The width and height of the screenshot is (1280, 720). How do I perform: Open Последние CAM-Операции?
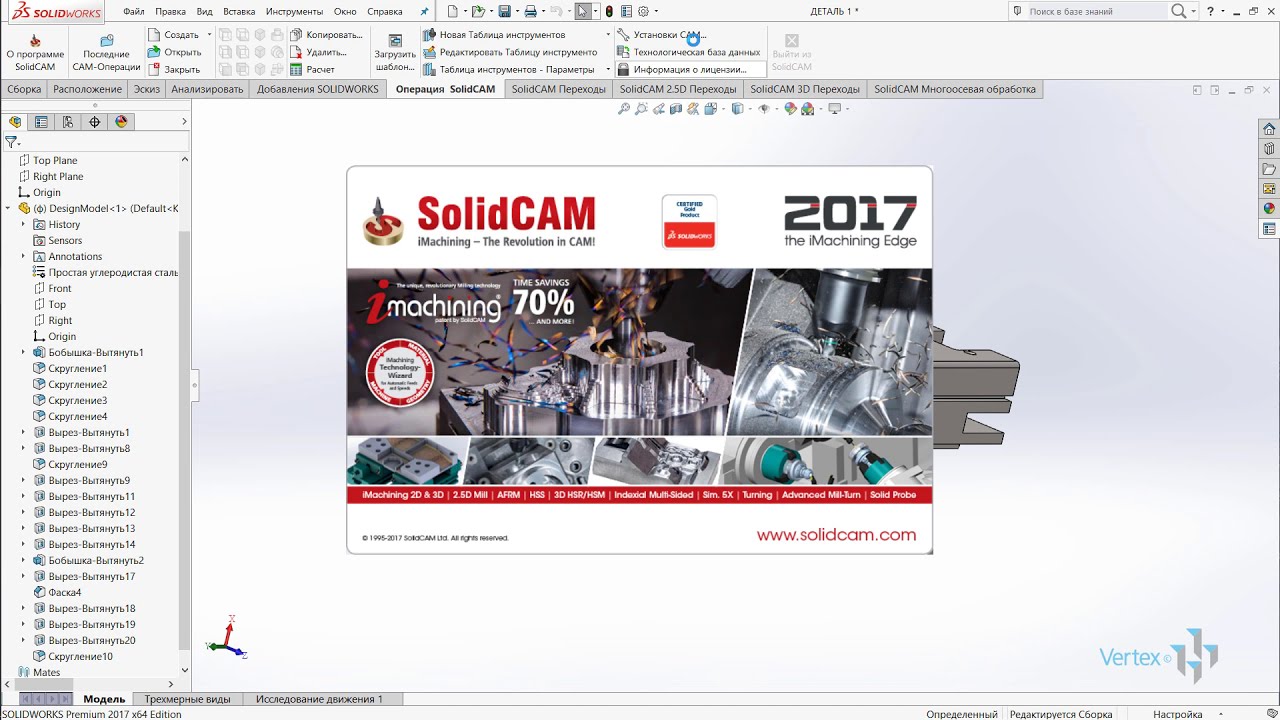tap(106, 52)
